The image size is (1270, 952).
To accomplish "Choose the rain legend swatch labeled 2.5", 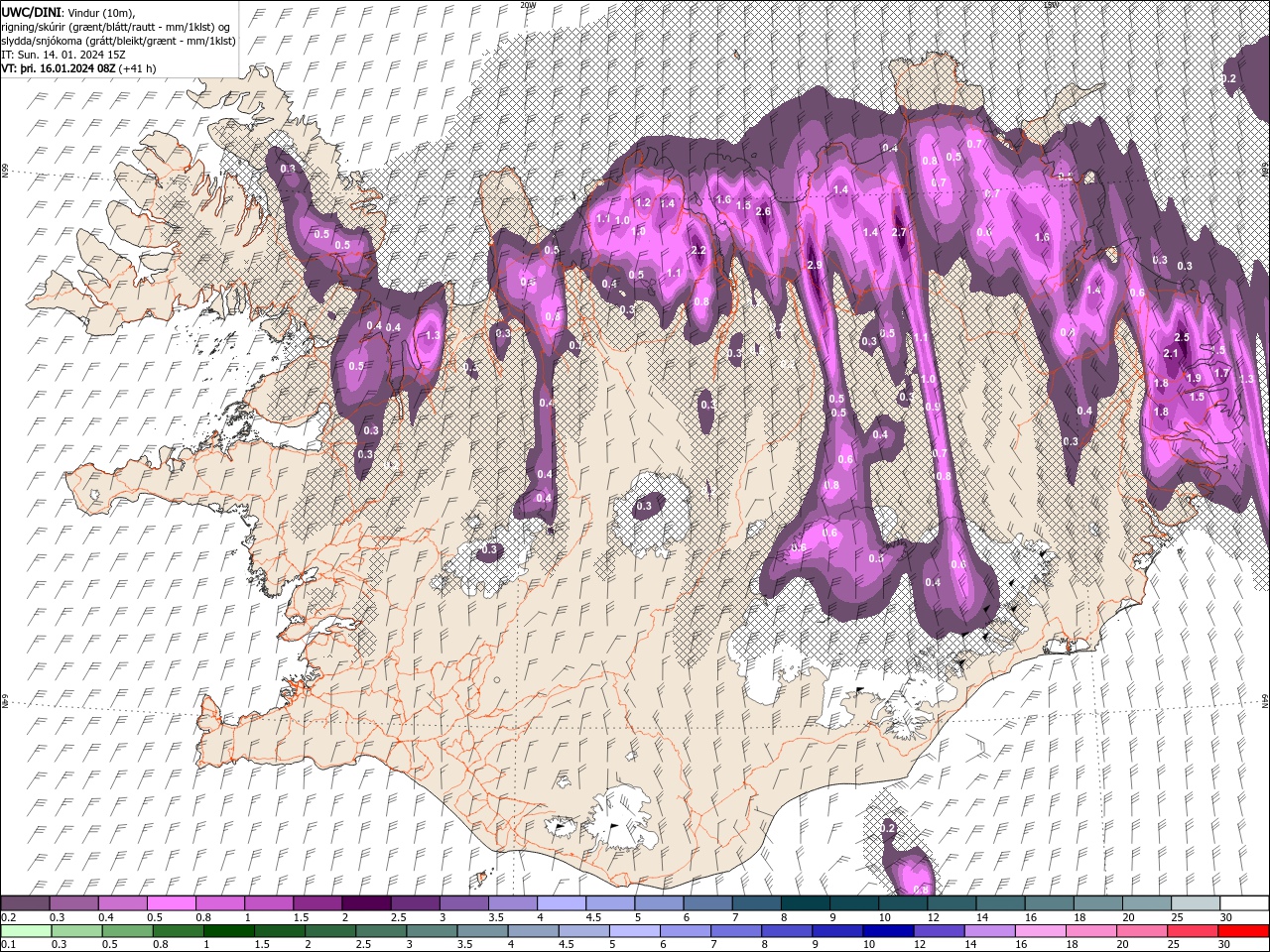I will pos(381,930).
